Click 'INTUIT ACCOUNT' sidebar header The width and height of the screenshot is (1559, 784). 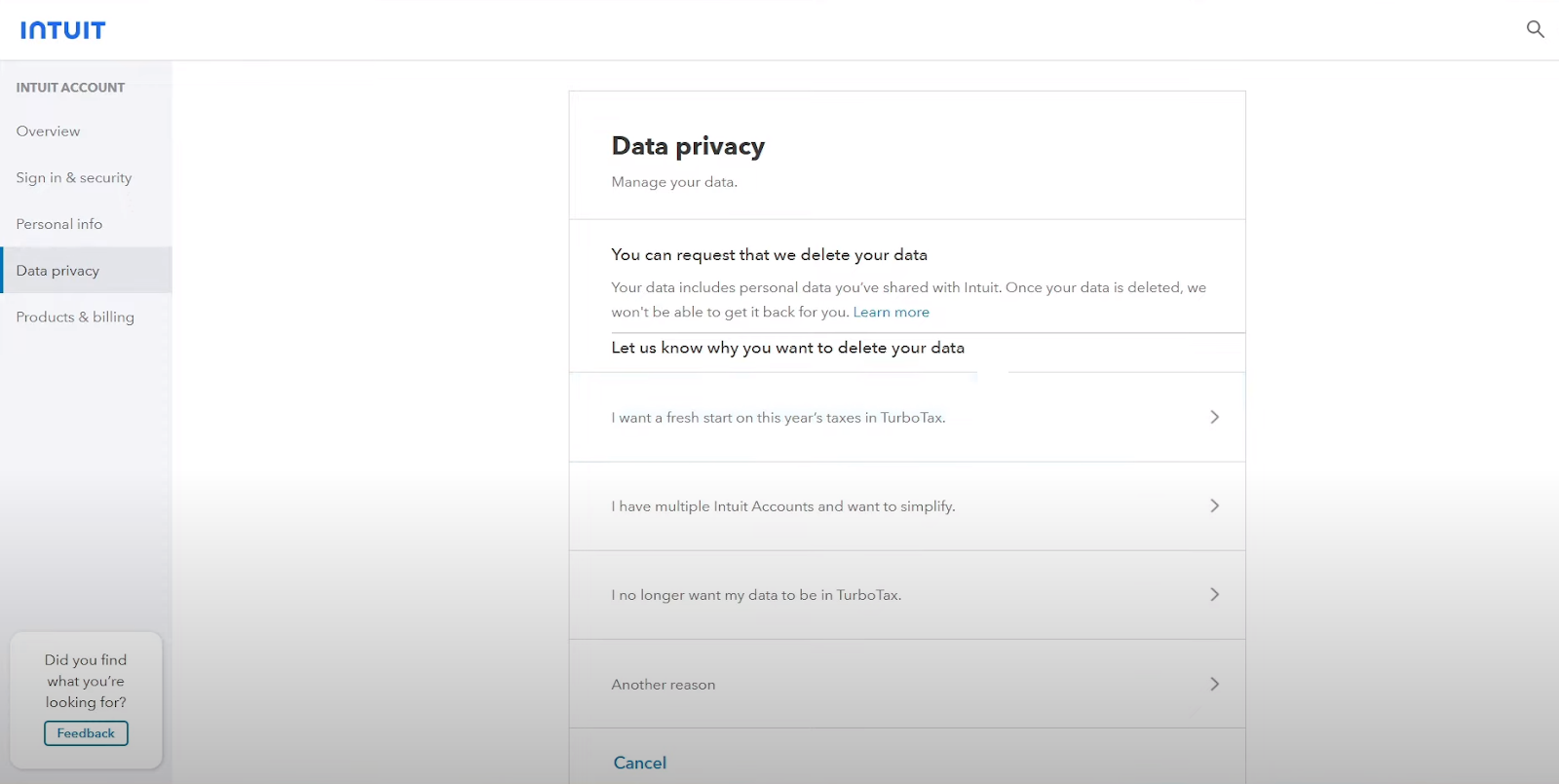tap(70, 88)
